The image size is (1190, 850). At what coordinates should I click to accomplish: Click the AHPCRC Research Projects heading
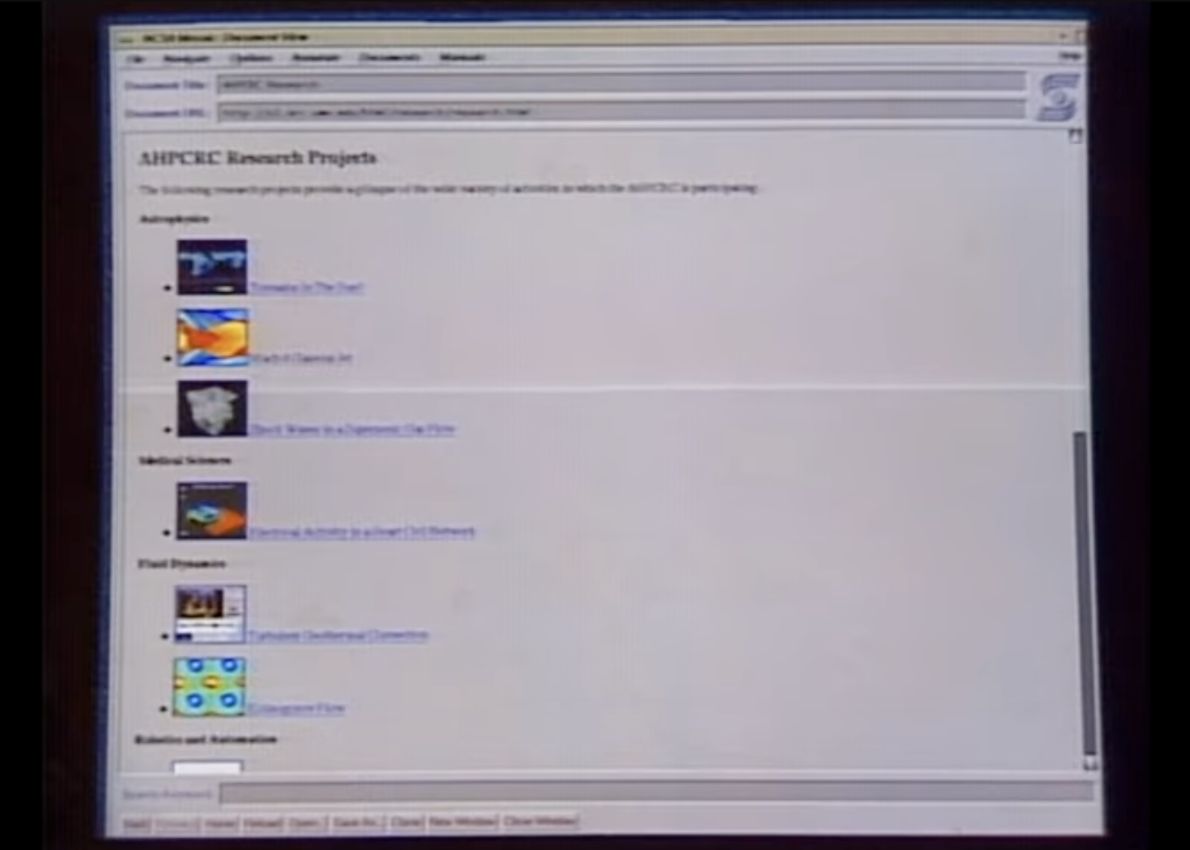pyautogui.click(x=257, y=158)
